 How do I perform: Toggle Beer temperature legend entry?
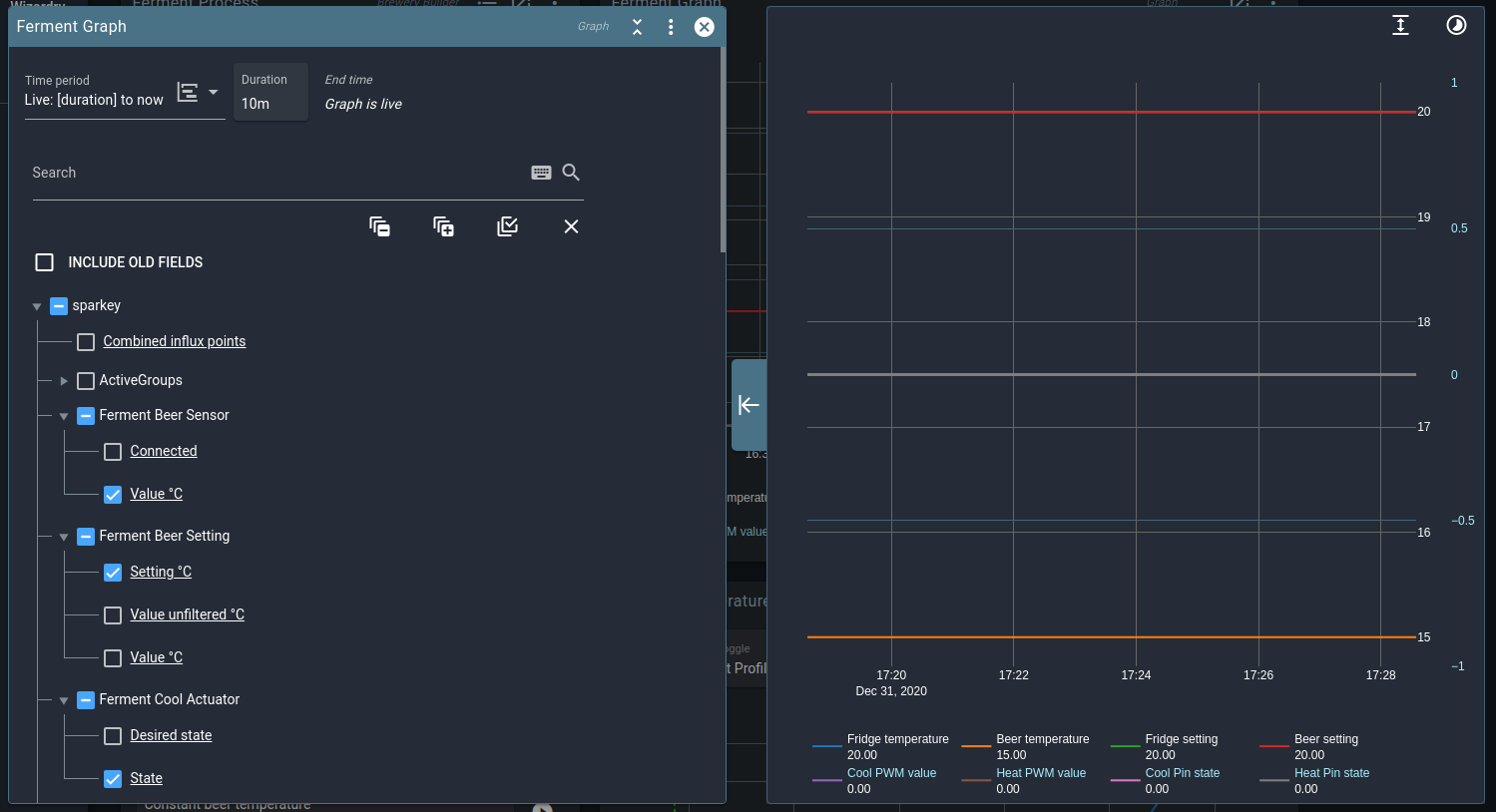click(x=1026, y=747)
